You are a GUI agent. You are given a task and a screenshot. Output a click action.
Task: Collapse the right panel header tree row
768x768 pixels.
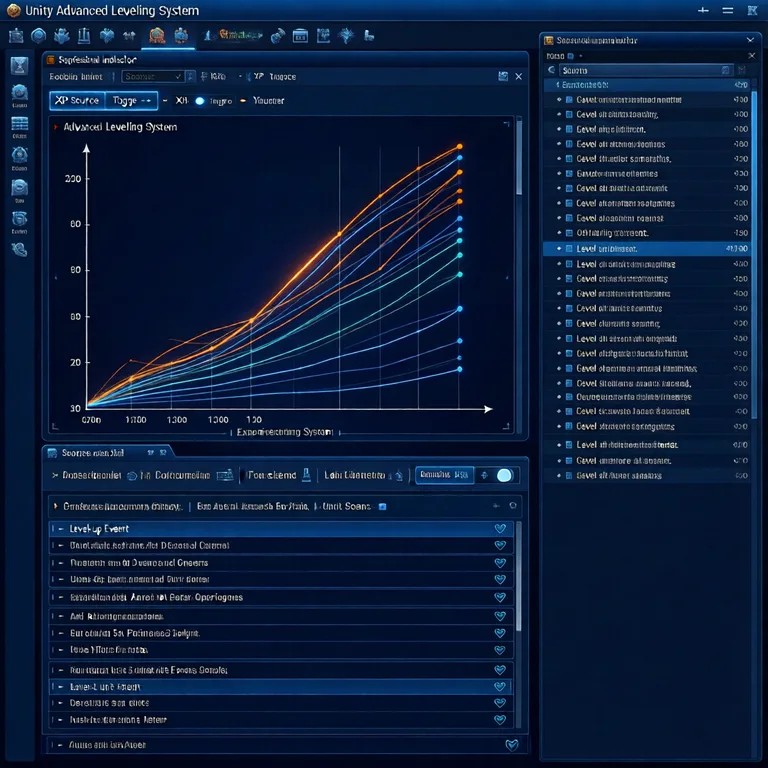point(557,85)
